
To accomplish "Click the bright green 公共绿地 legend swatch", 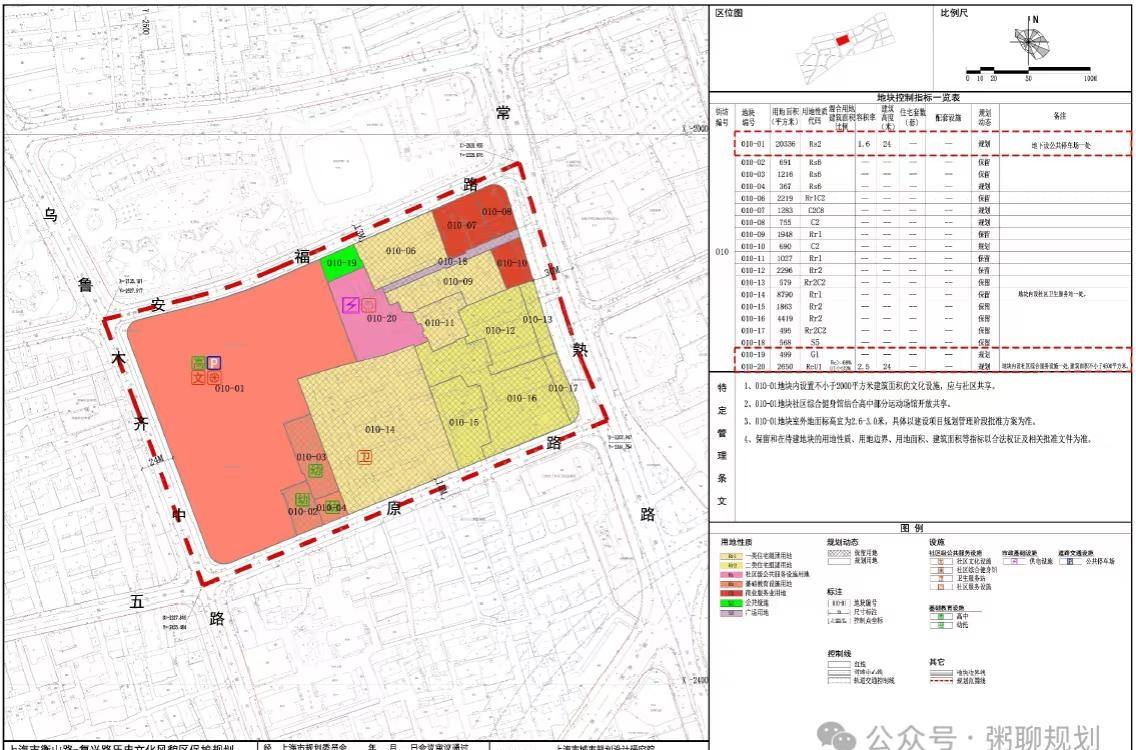I will pyautogui.click(x=731, y=603).
